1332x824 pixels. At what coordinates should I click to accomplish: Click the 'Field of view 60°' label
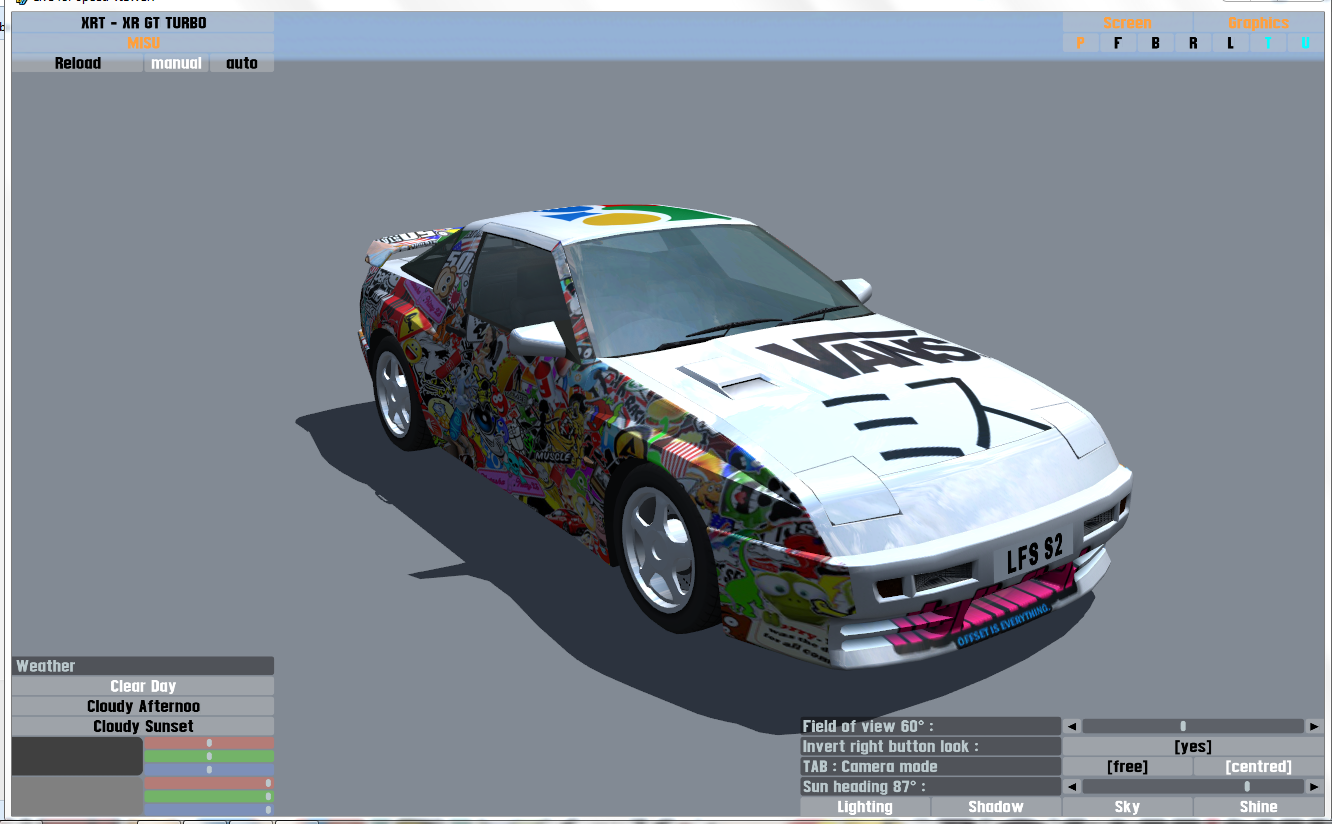[930, 726]
